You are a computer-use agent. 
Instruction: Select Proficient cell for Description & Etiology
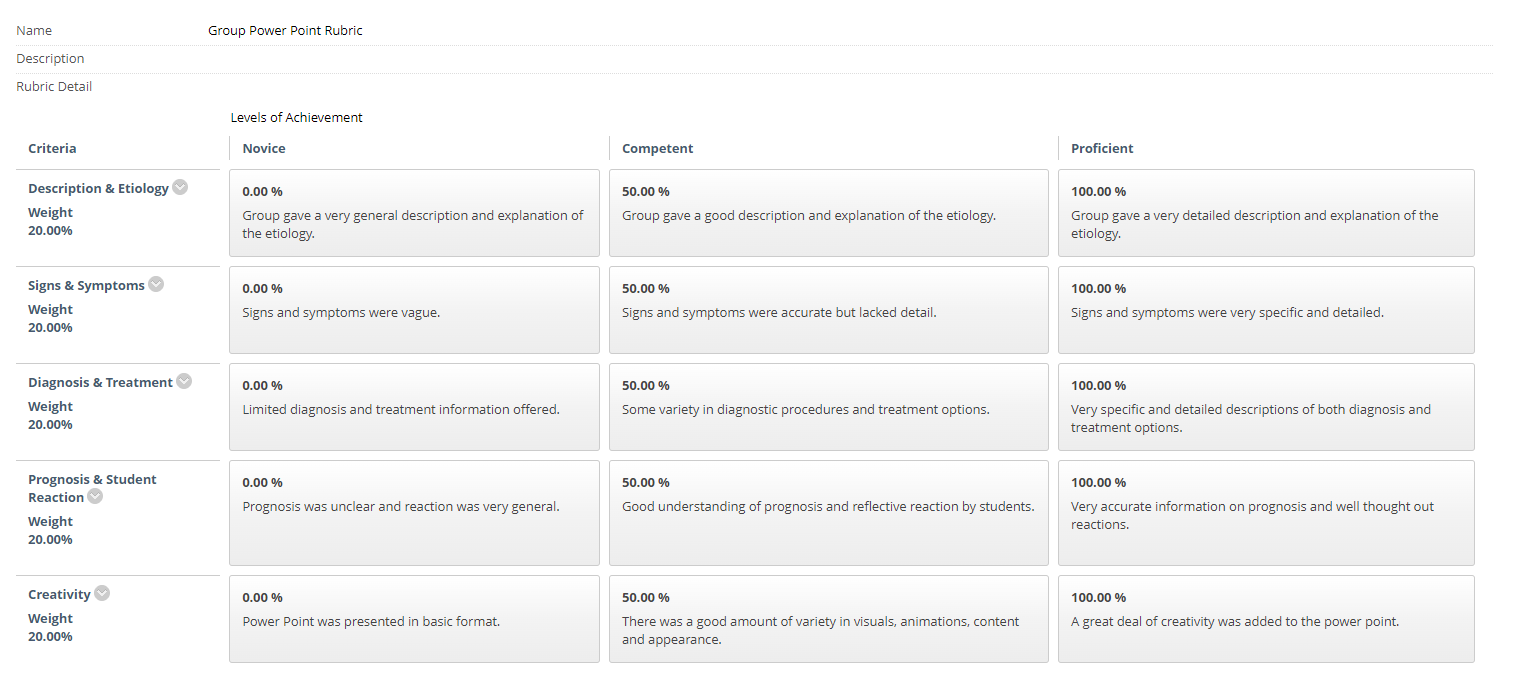(1266, 213)
